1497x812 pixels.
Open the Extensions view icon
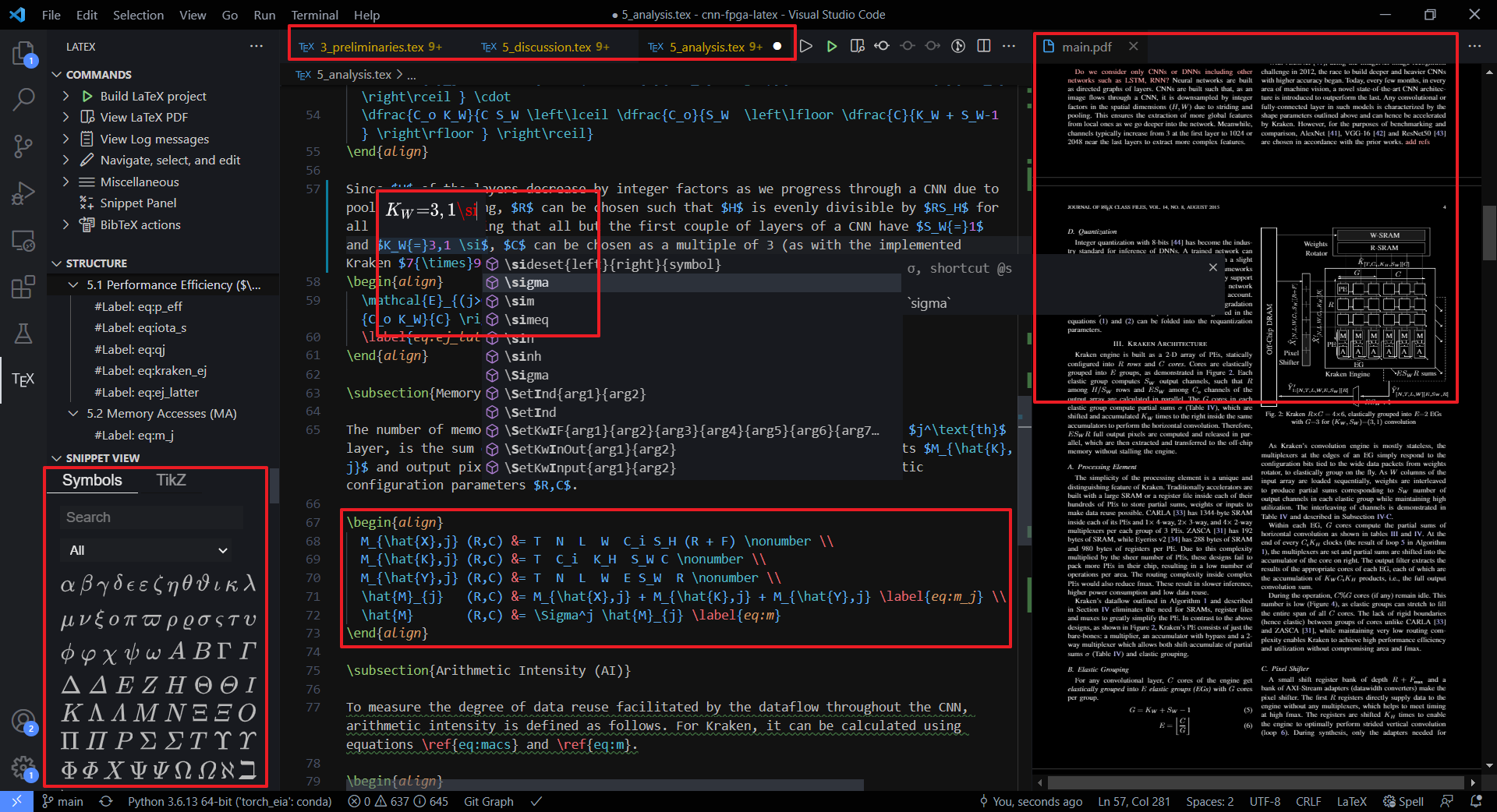pyautogui.click(x=23, y=287)
